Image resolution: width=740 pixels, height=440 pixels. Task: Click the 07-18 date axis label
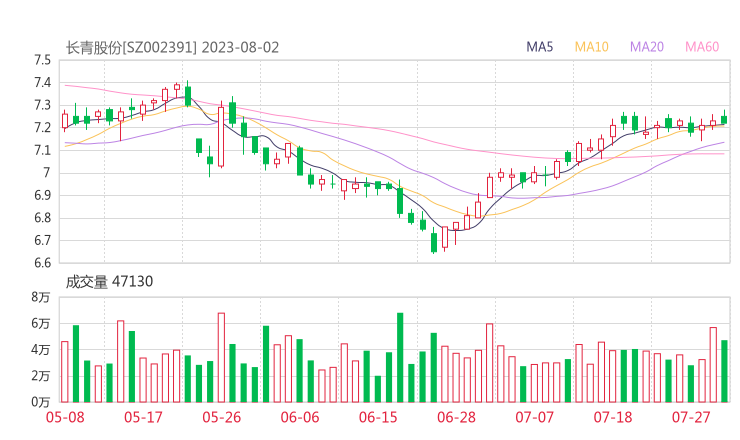(x=613, y=417)
